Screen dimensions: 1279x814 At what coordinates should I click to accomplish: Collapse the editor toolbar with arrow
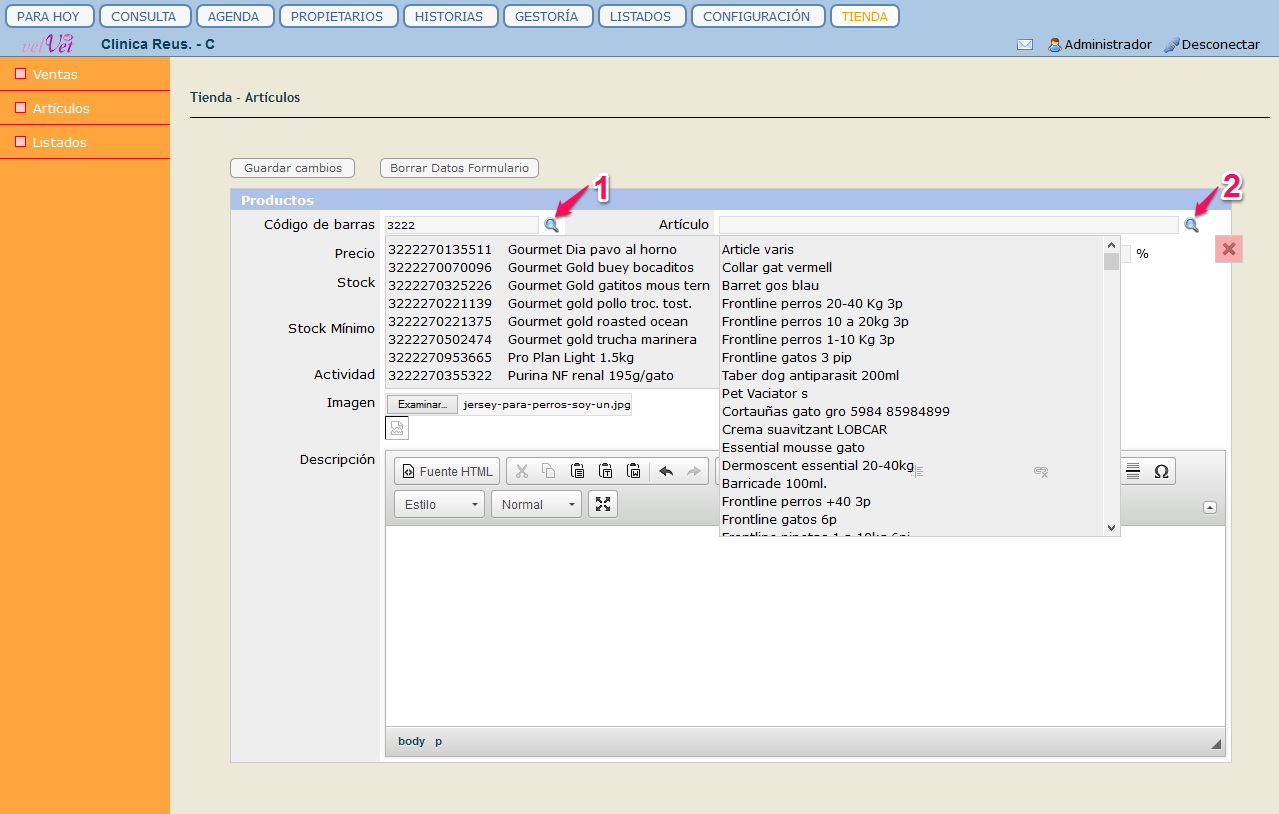point(1210,508)
